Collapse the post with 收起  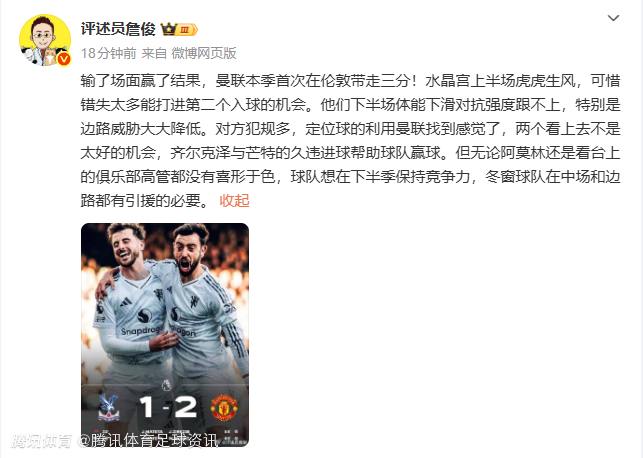point(235,201)
